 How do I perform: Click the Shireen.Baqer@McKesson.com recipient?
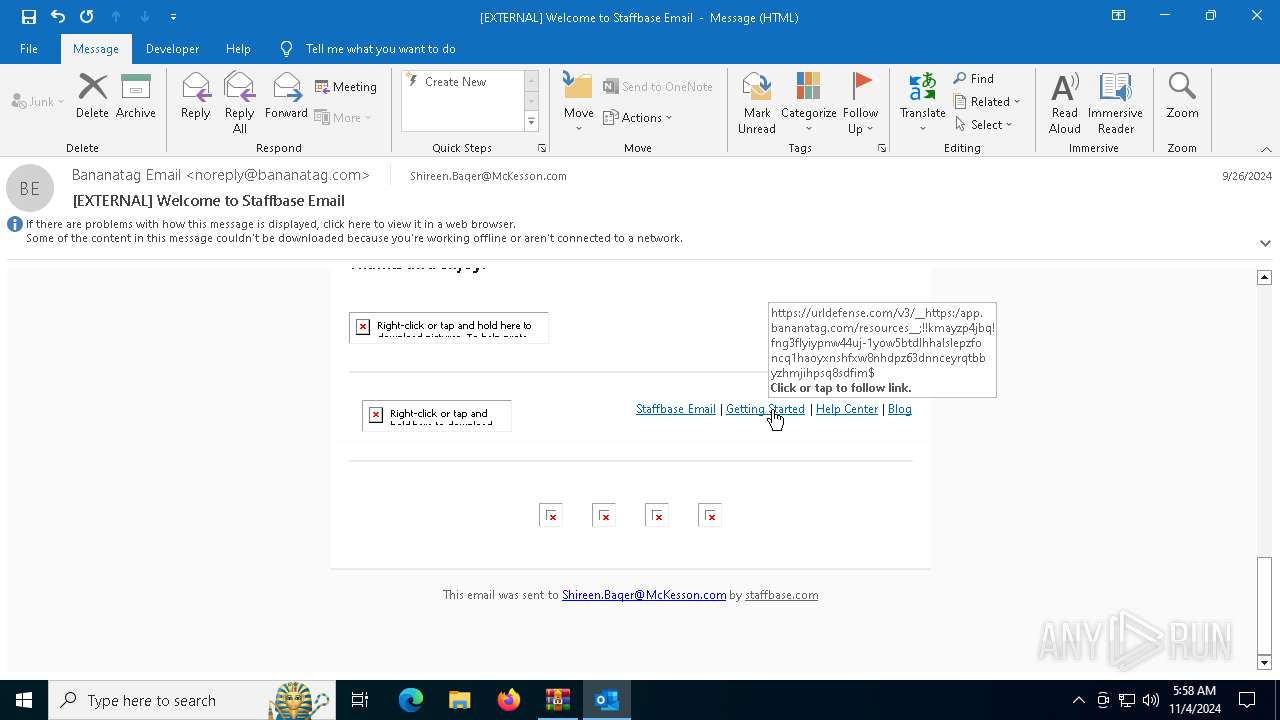tap(488, 176)
